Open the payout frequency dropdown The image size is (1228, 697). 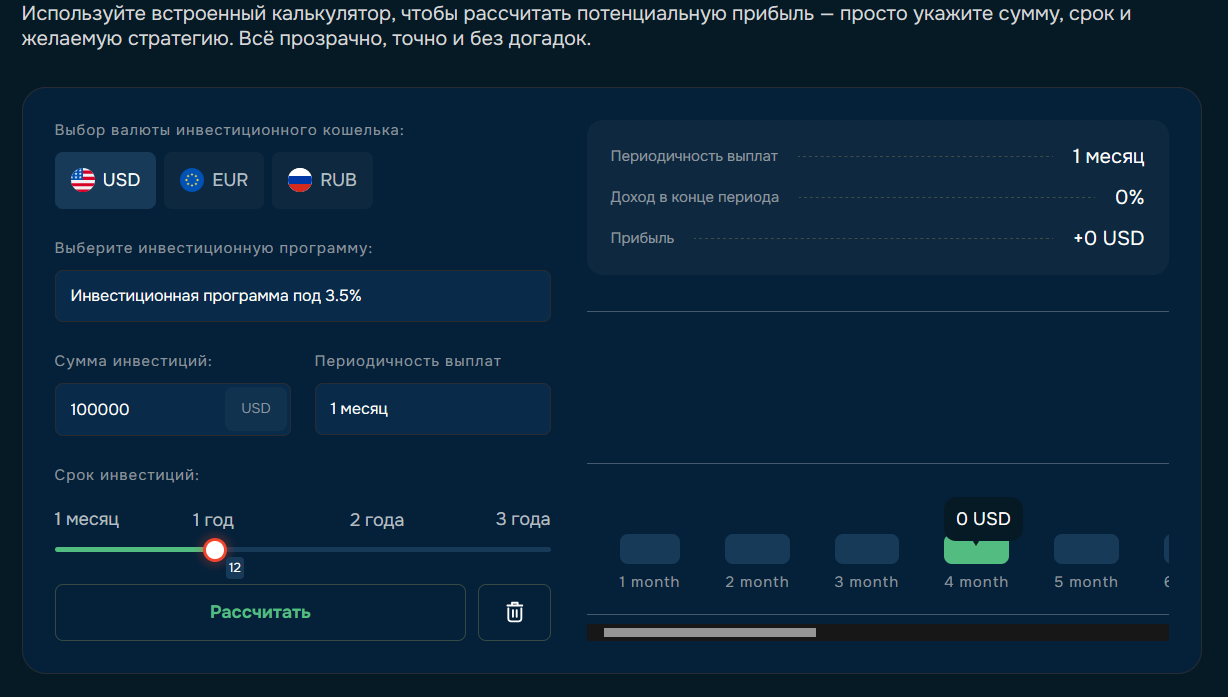point(432,409)
